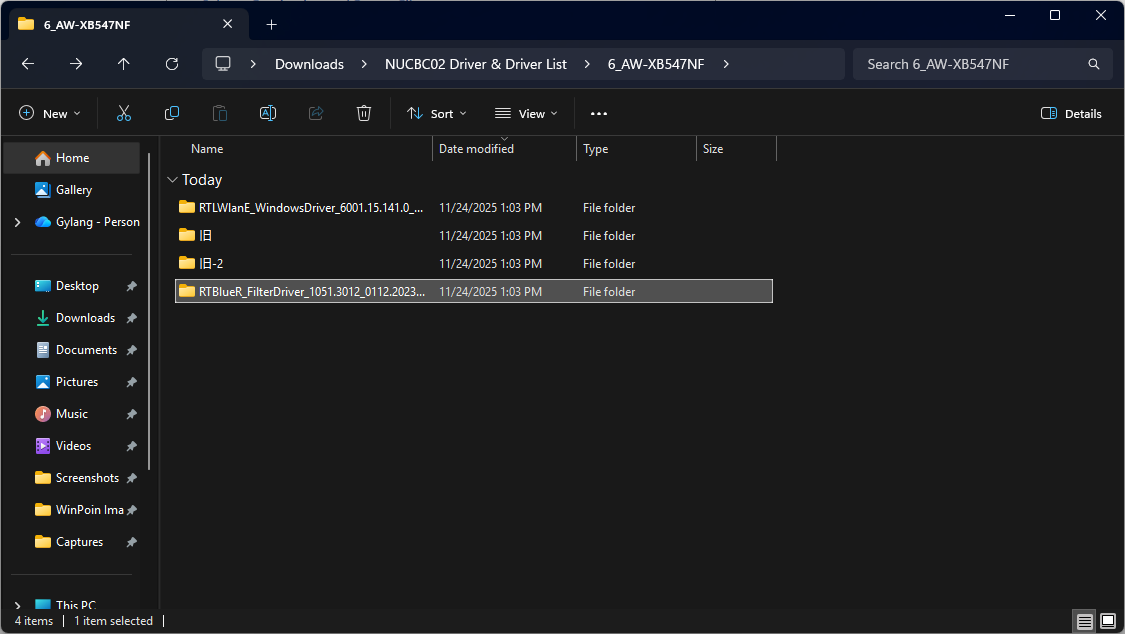Click the Refresh button
The height and width of the screenshot is (634, 1125).
[172, 64]
